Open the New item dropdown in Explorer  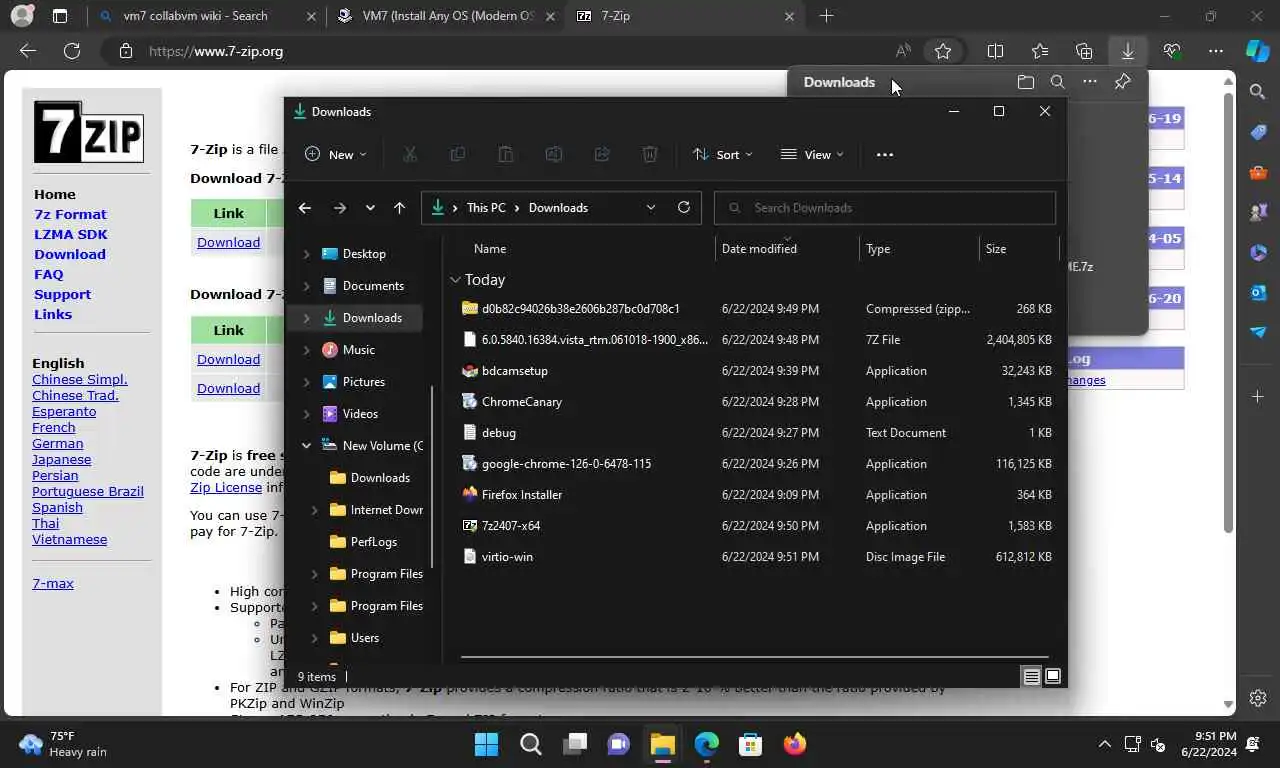click(x=336, y=154)
